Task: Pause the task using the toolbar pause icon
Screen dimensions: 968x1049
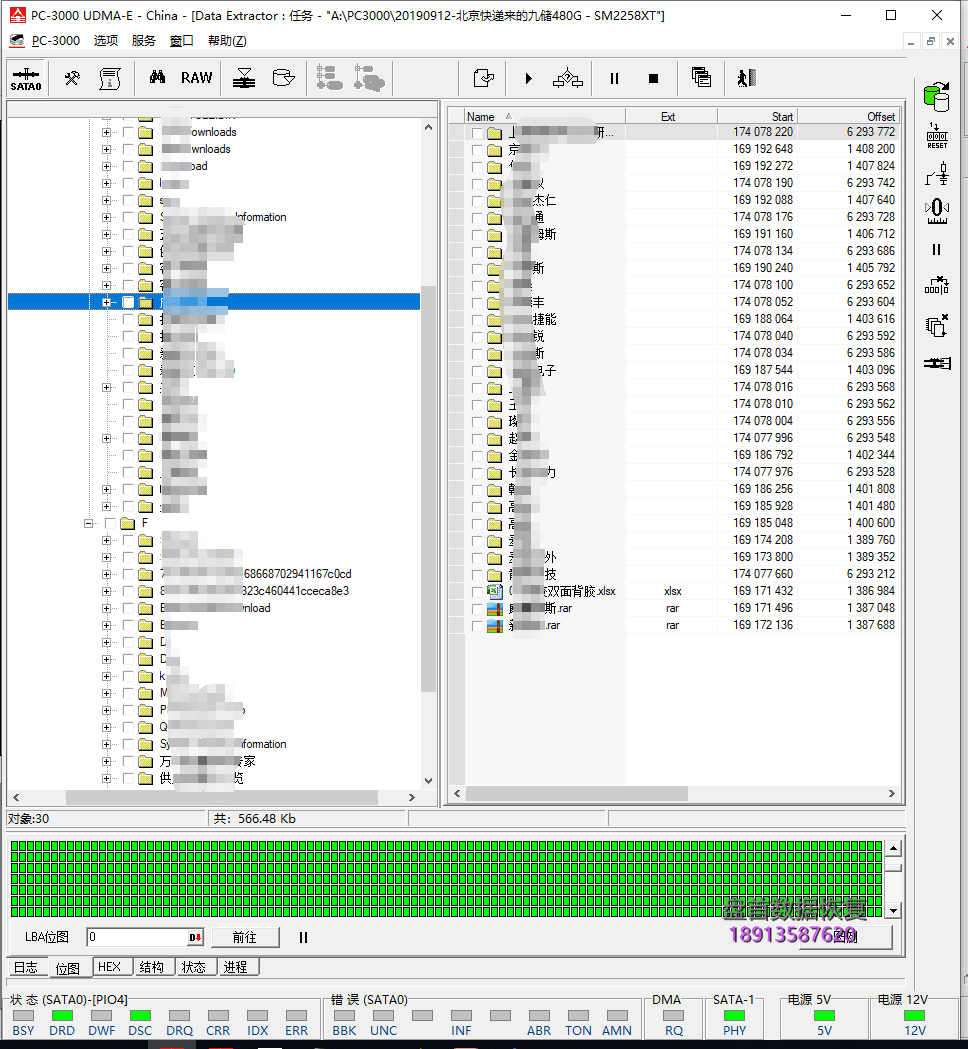Action: [x=614, y=78]
